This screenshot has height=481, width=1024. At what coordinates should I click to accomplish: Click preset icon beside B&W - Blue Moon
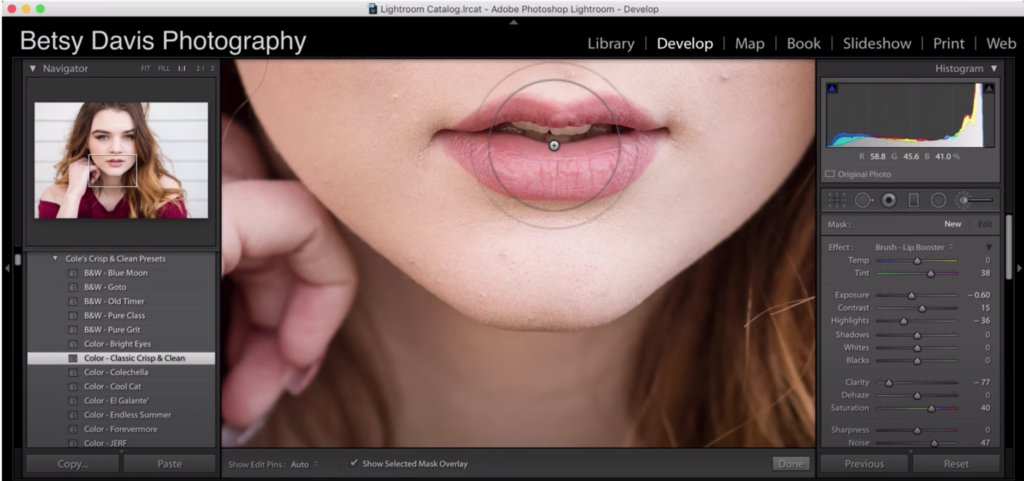(x=73, y=273)
